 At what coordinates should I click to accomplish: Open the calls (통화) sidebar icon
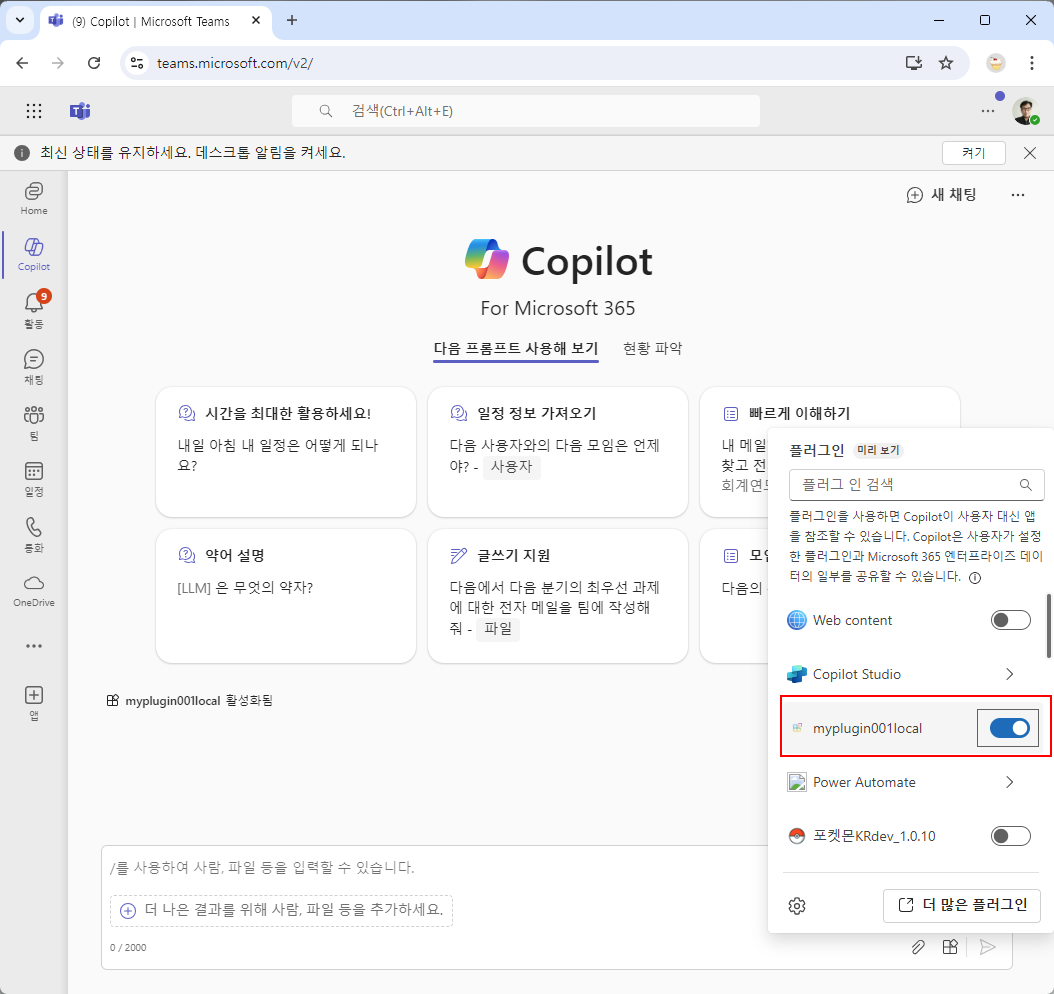34,534
